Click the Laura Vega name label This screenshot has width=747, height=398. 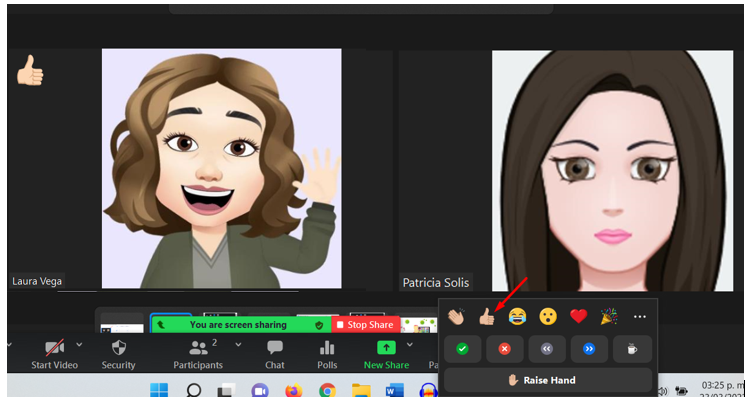click(37, 281)
